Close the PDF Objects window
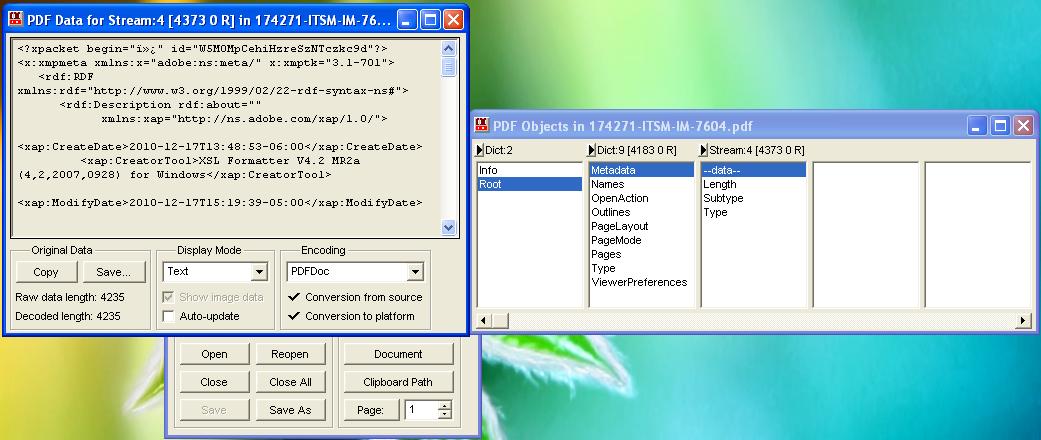Image resolution: width=1041 pixels, height=440 pixels. coord(1023,125)
